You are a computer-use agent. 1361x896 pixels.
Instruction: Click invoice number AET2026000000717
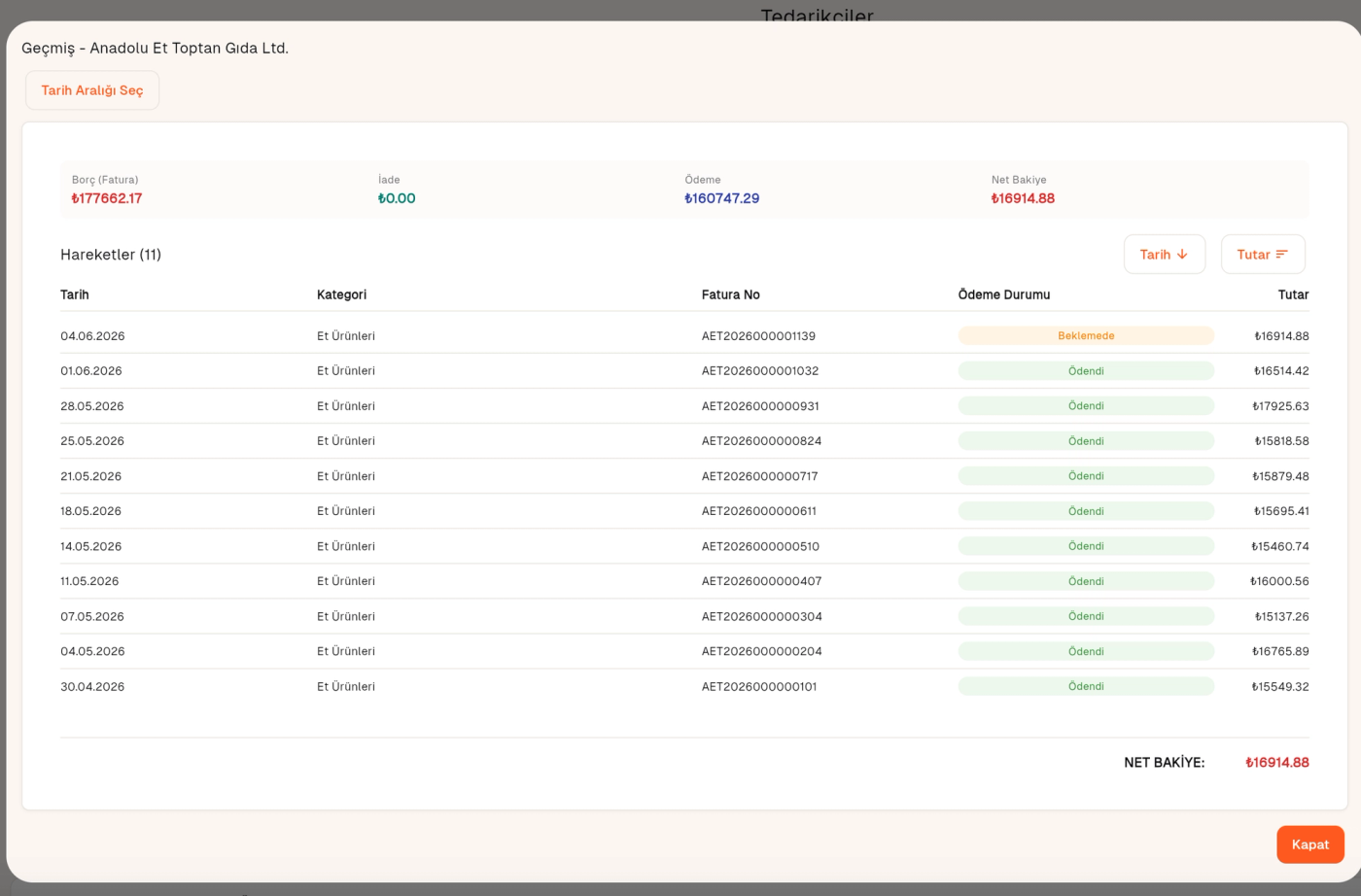[x=759, y=476]
